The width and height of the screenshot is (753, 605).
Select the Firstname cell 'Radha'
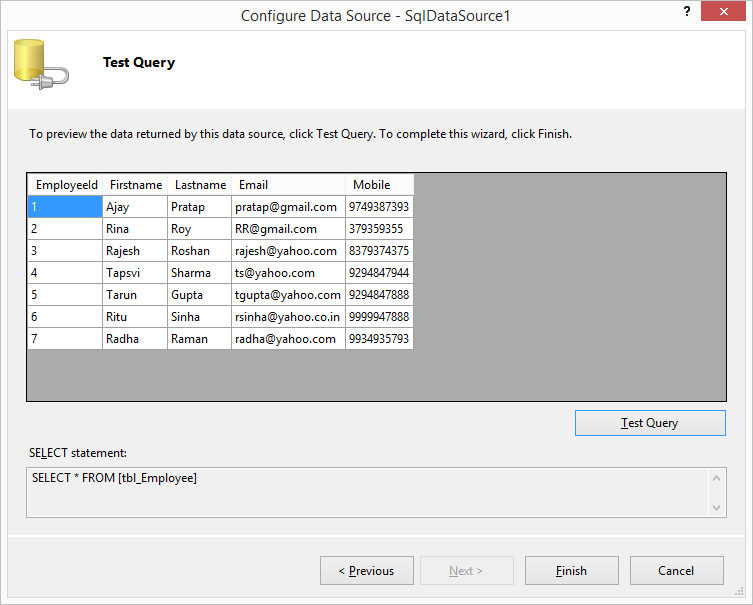pyautogui.click(x=135, y=339)
